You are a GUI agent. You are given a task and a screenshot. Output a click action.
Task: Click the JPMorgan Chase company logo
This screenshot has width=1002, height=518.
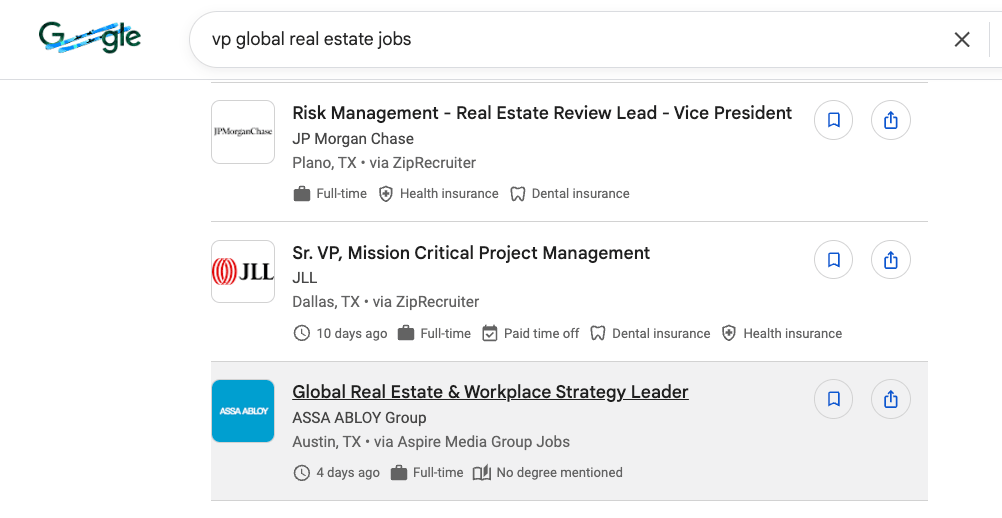point(243,132)
